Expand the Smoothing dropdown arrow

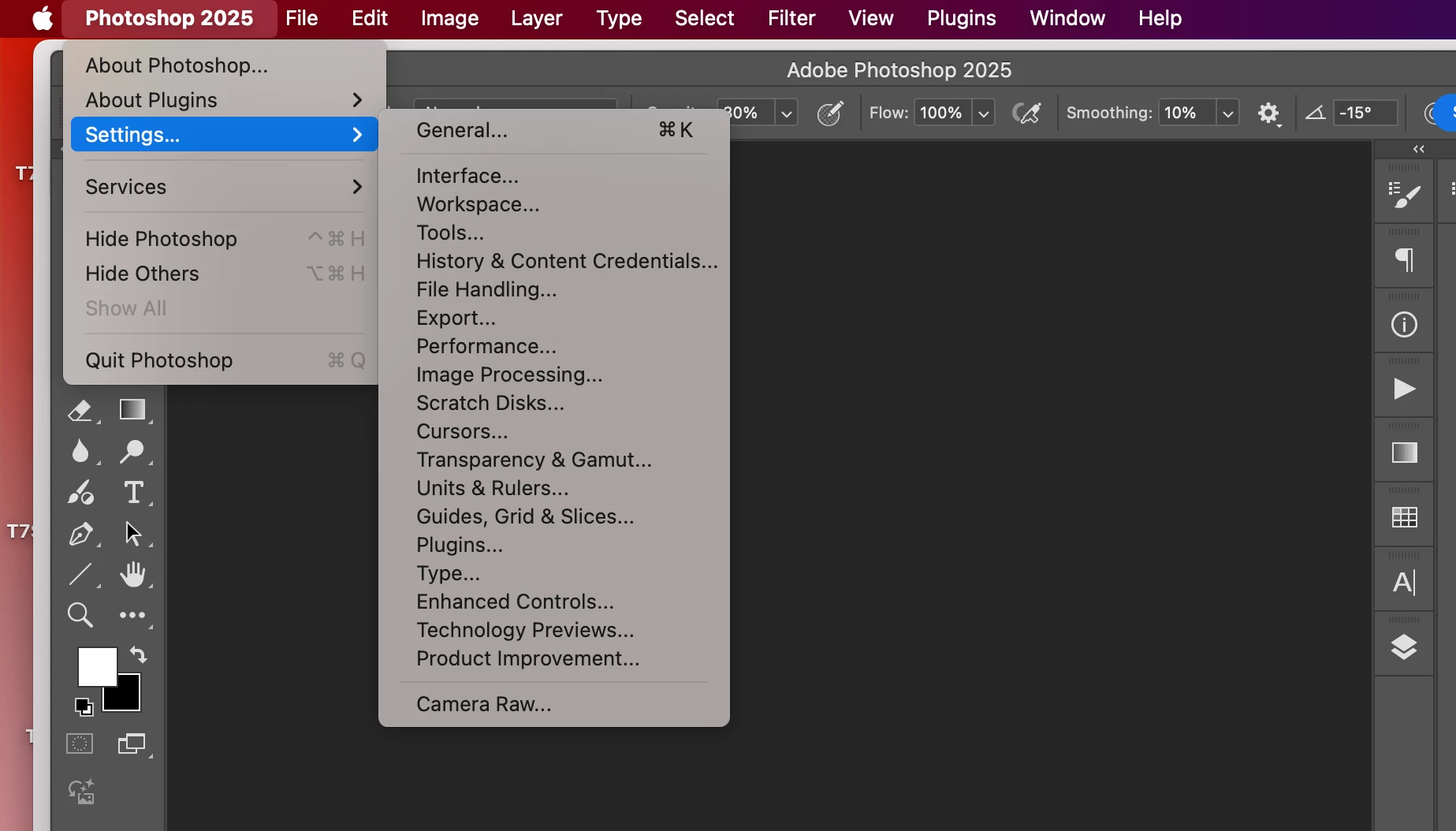coord(1227,114)
